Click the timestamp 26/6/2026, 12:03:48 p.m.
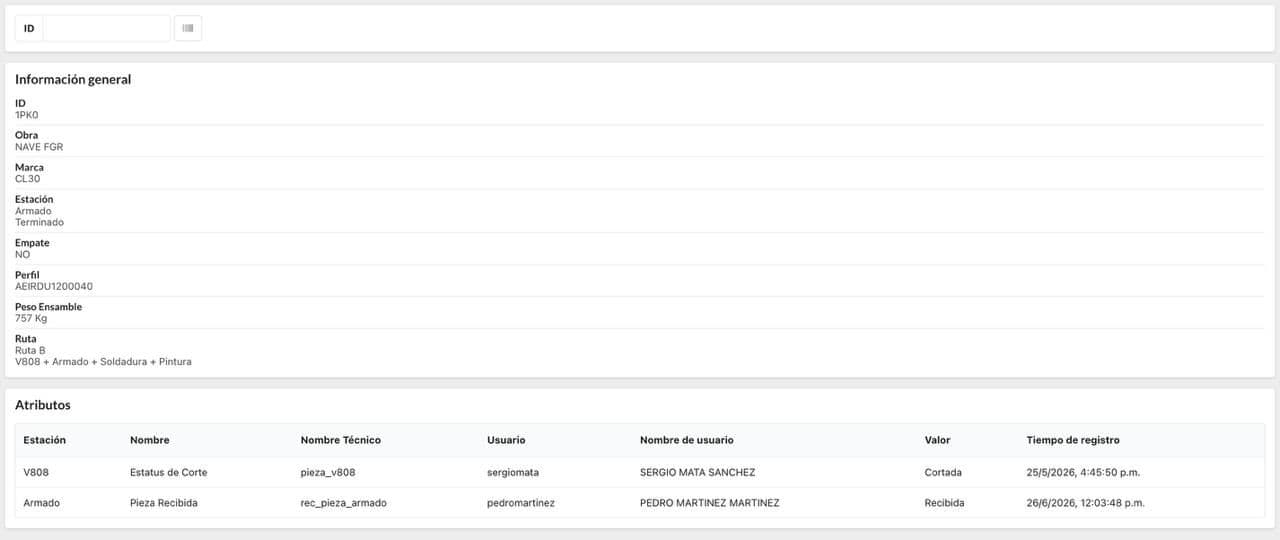Screen dimensions: 1280x540 [1085, 503]
